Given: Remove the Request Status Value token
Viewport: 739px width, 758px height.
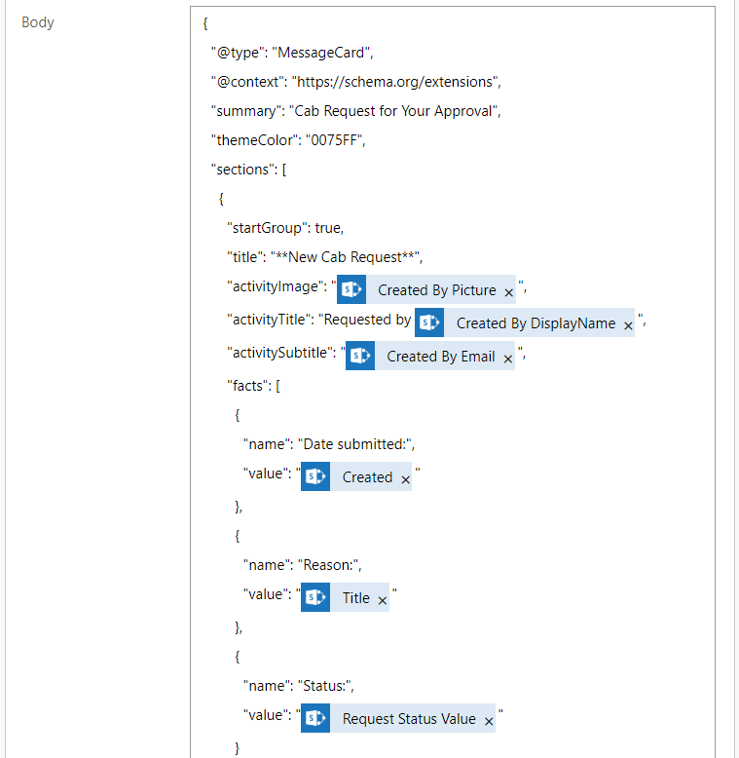Looking at the screenshot, I should tap(489, 721).
